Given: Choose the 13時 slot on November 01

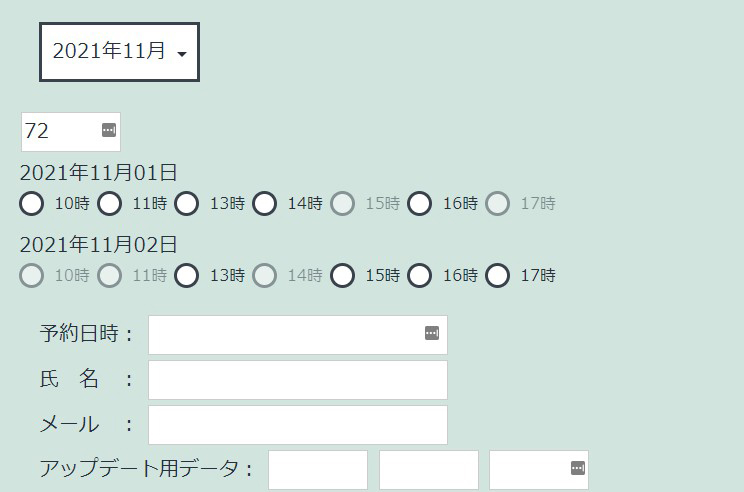Looking at the screenshot, I should tap(187, 204).
